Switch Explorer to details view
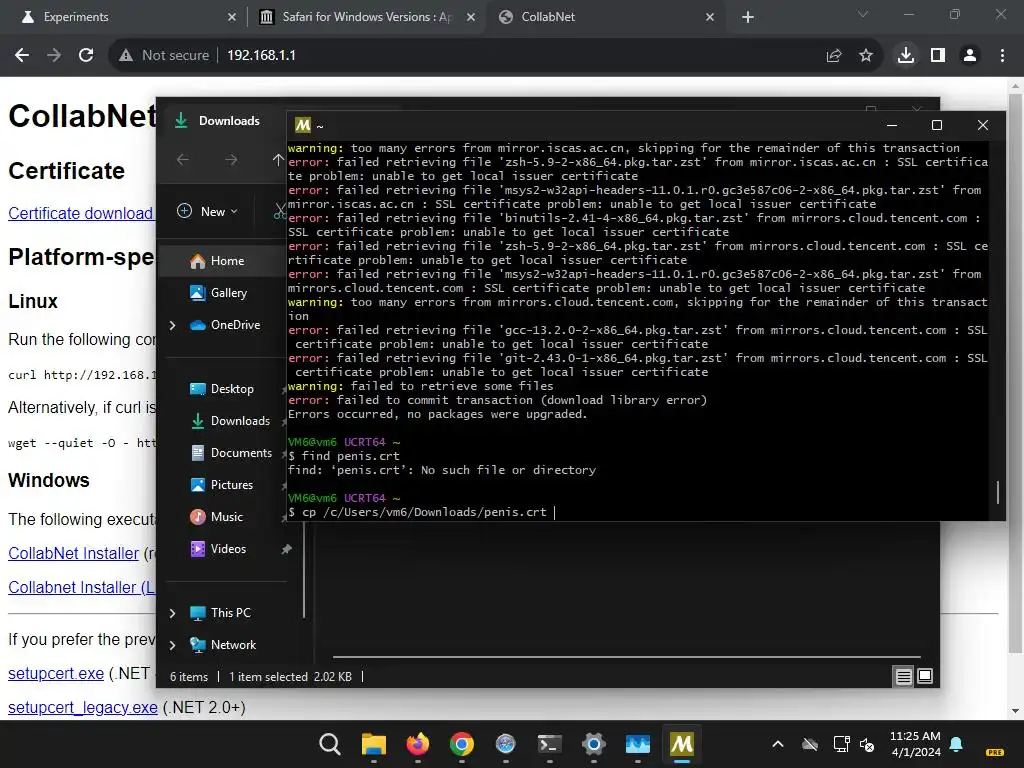The image size is (1024, 768). (x=903, y=677)
